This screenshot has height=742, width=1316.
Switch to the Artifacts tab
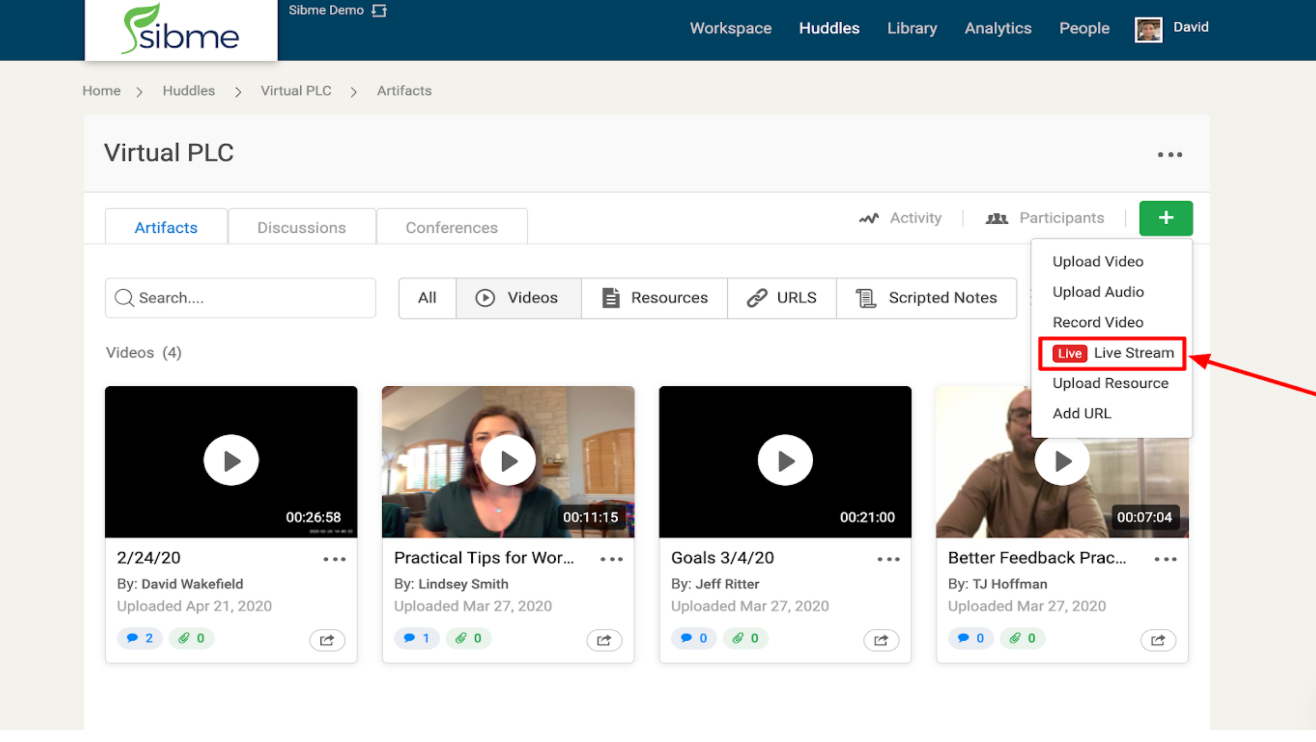tap(166, 227)
